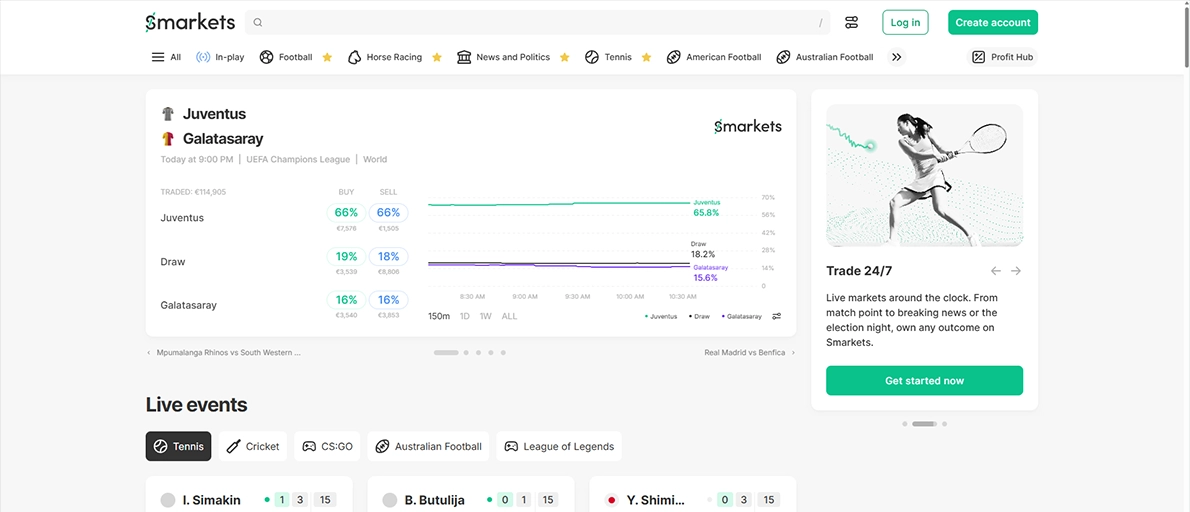Expand more sports with double chevron
This screenshot has height=512, width=1190.
pyautogui.click(x=896, y=57)
